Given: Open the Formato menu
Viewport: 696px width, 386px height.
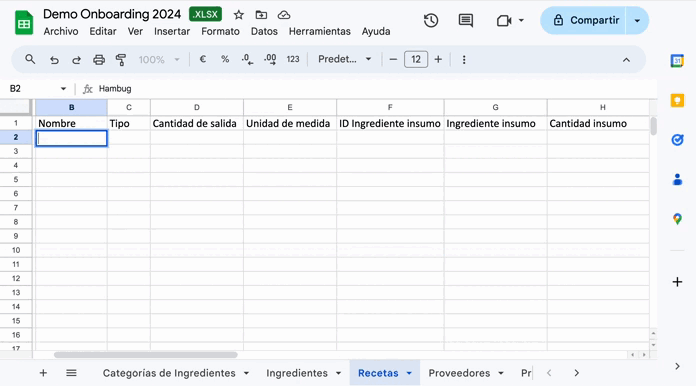Looking at the screenshot, I should pos(220,32).
